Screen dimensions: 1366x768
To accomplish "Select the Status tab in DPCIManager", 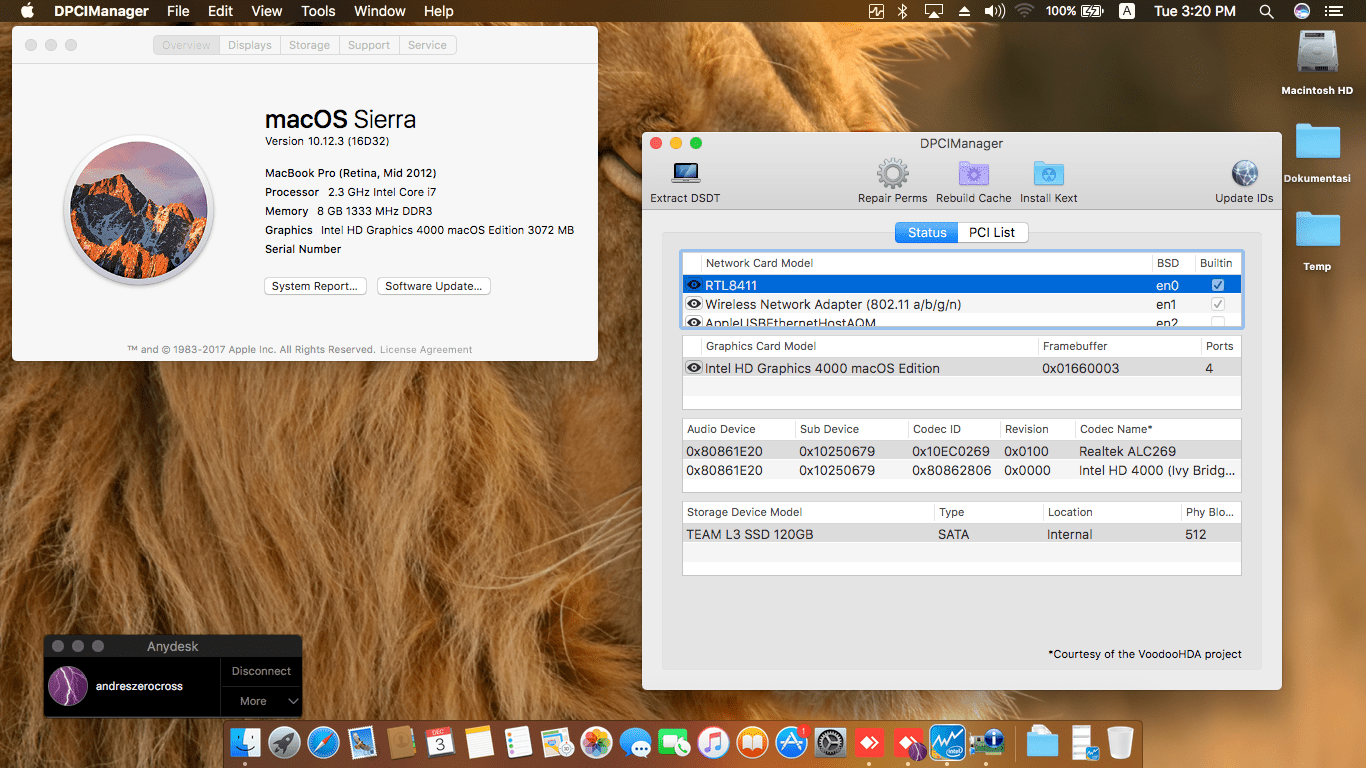I will [x=927, y=232].
